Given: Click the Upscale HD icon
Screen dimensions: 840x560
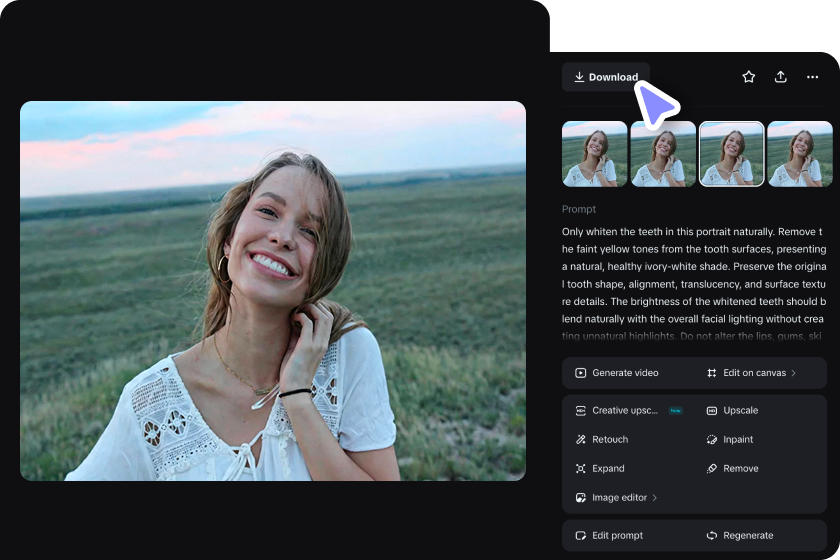Looking at the screenshot, I should (x=711, y=410).
